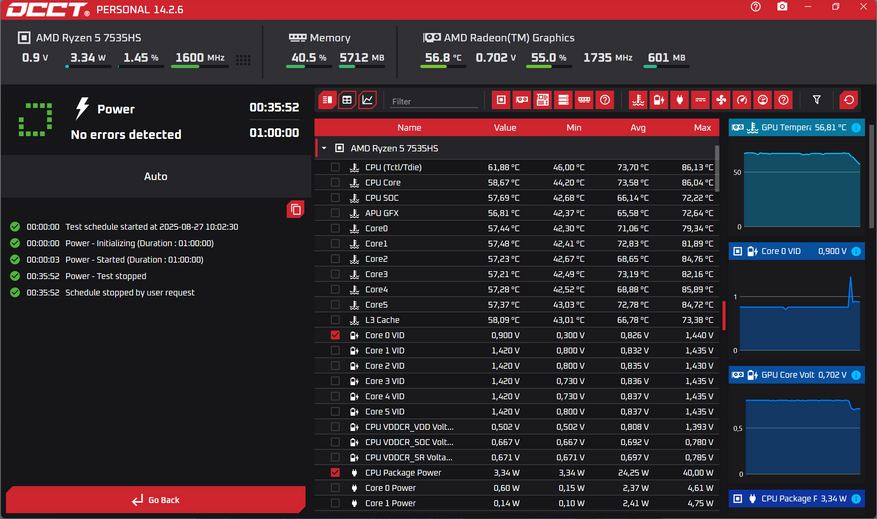
Task: Click the GPU 55.0 % load bar
Action: [x=548, y=67]
